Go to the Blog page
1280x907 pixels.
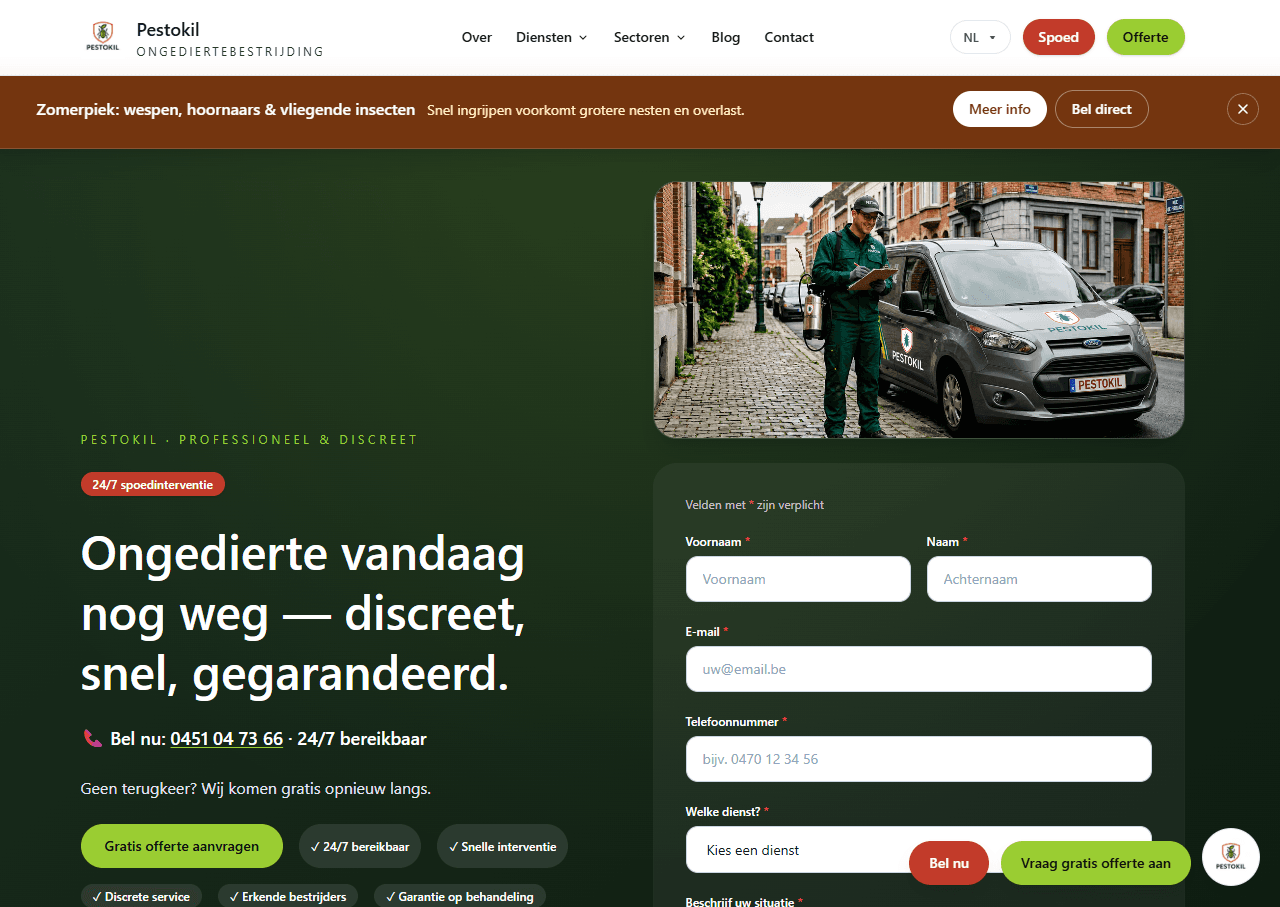pyautogui.click(x=726, y=37)
